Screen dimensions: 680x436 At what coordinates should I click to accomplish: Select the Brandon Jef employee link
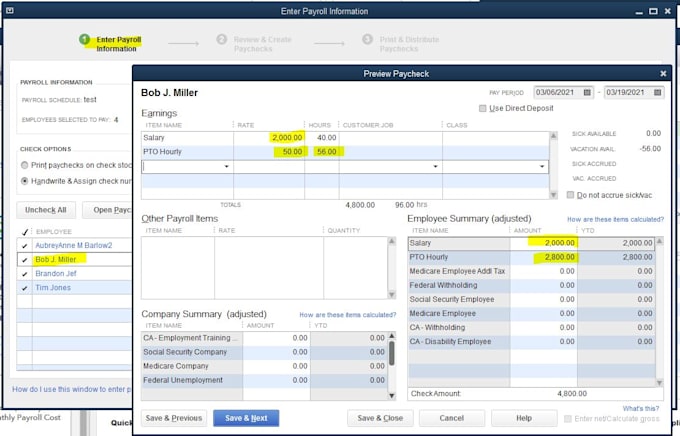[x=56, y=273]
